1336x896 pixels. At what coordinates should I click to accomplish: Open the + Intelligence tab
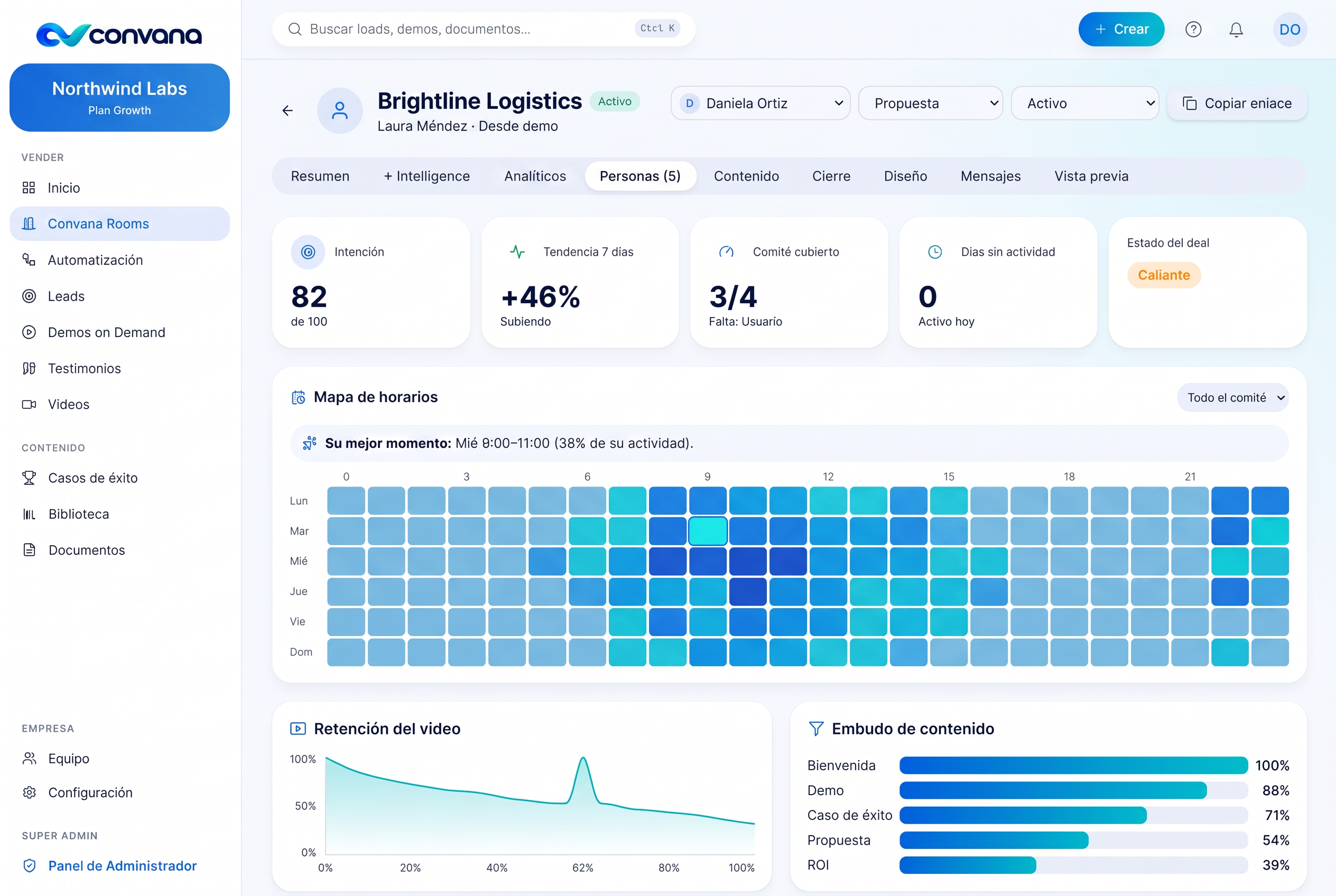pos(426,176)
